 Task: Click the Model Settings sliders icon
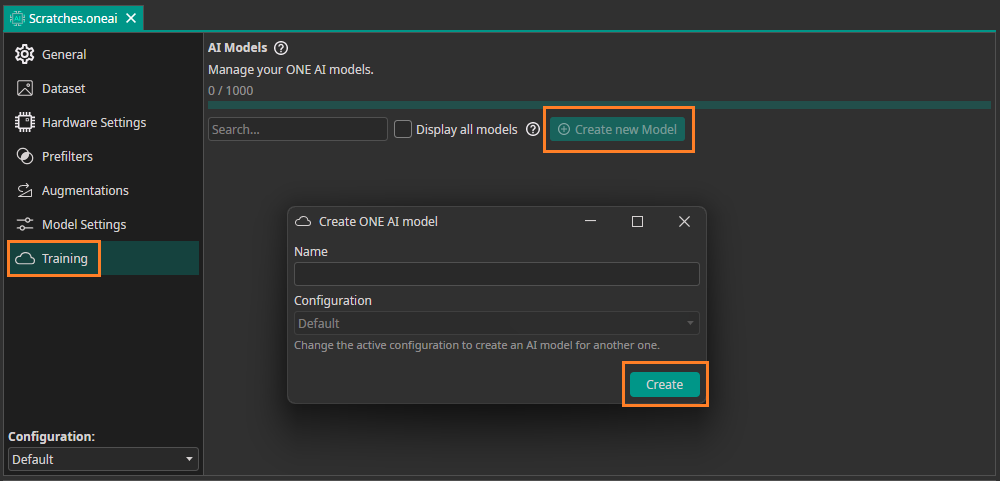24,225
